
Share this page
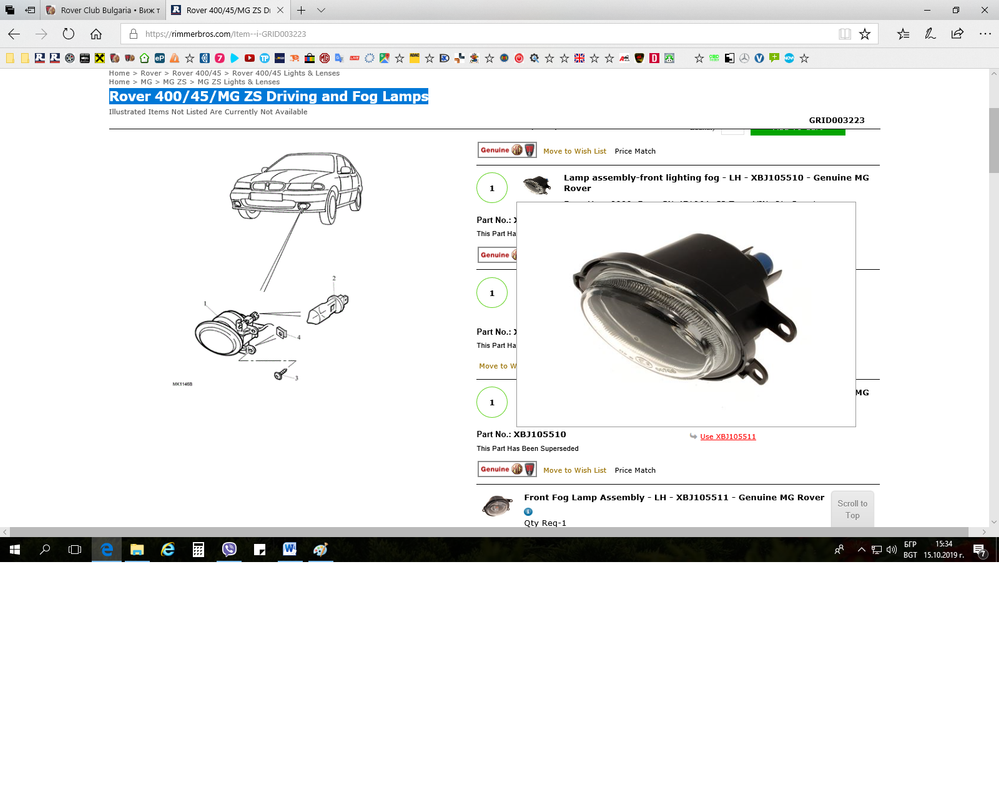tap(957, 34)
